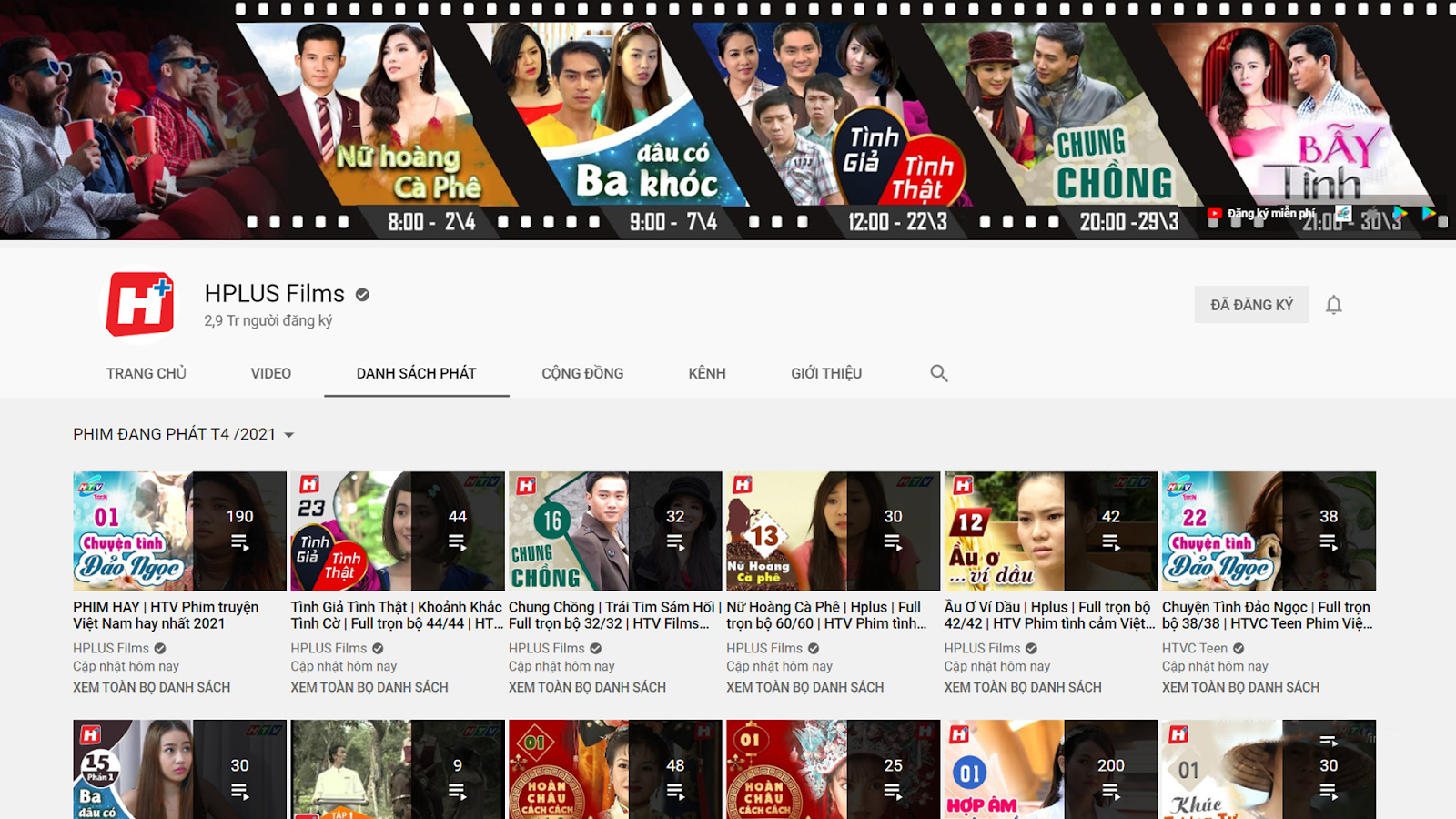
Task: Expand PHIM ĐANG PHÁT T4/2021 dropdown
Action: (x=184, y=434)
